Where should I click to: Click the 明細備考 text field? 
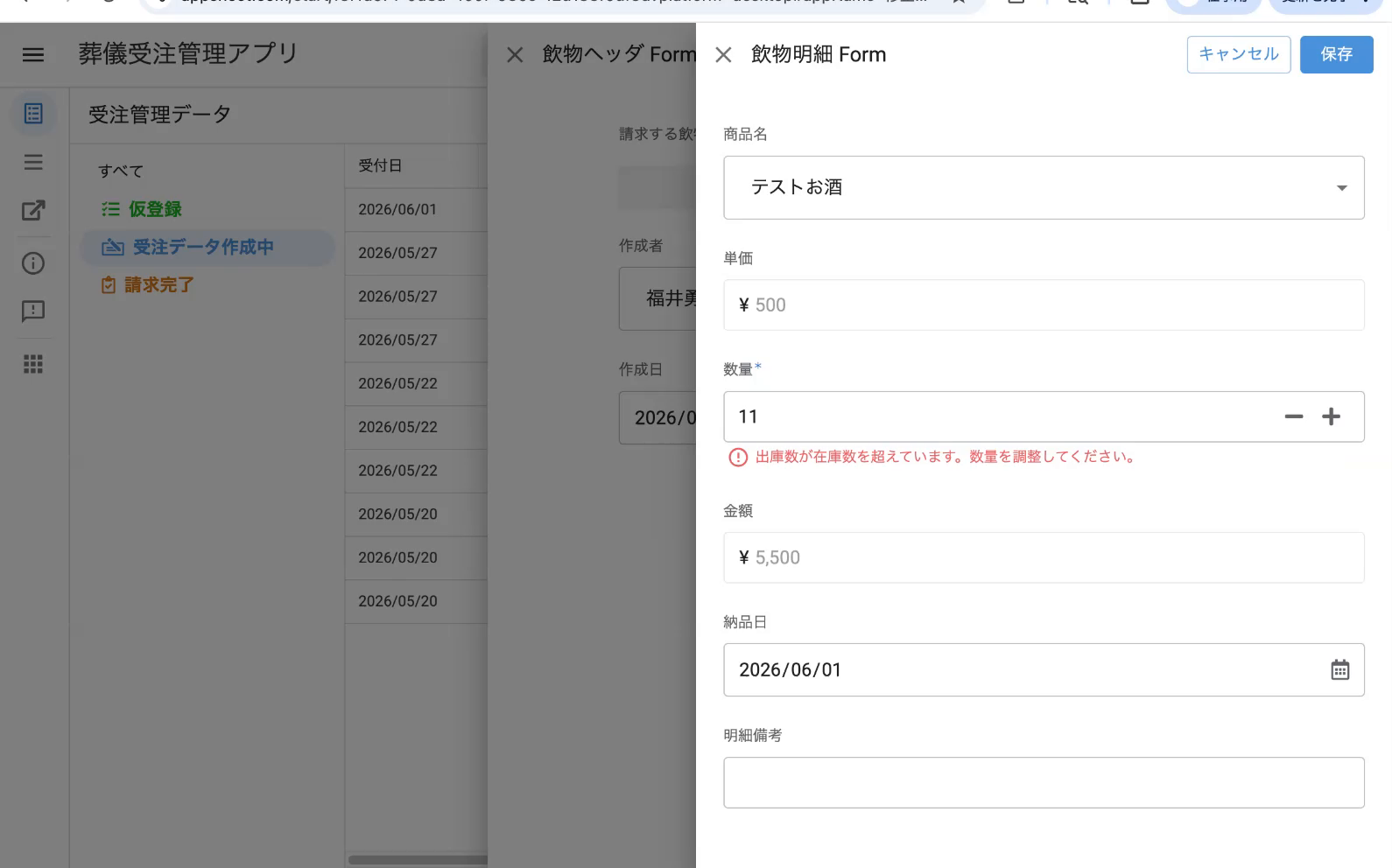pyautogui.click(x=1044, y=782)
